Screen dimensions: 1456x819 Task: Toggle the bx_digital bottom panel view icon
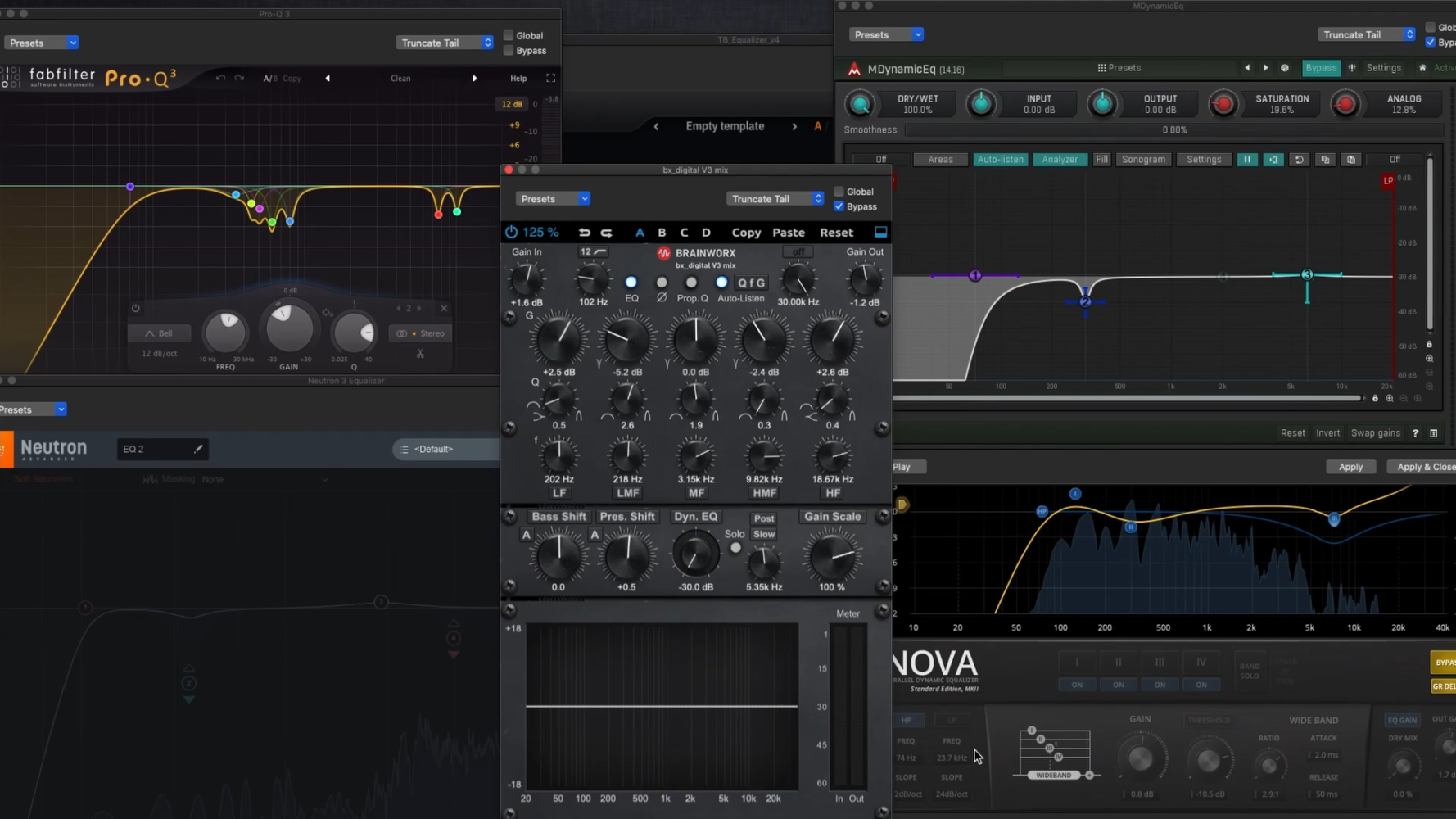880,233
